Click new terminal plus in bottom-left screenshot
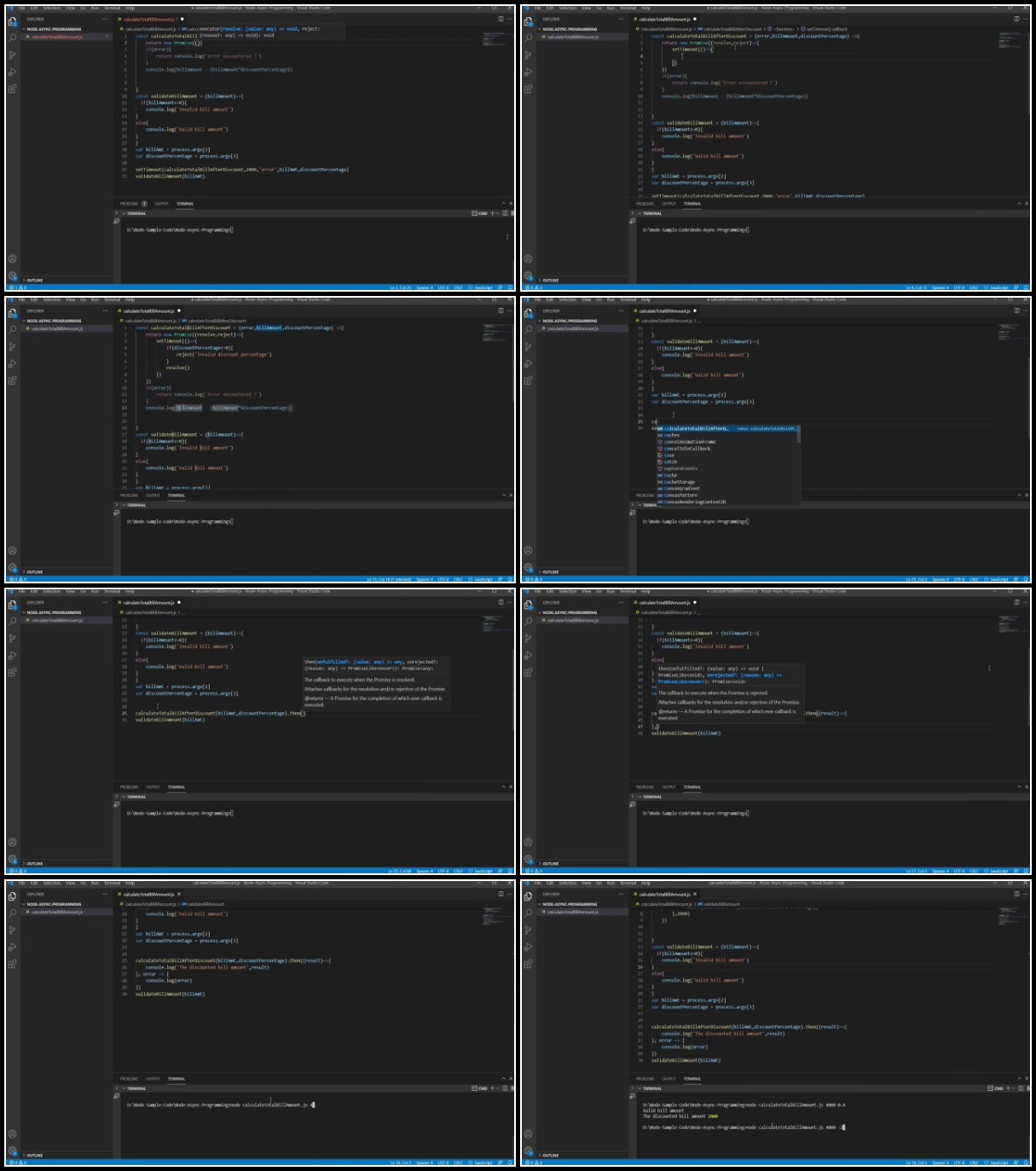The width and height of the screenshot is (1036, 1171). click(x=492, y=1088)
